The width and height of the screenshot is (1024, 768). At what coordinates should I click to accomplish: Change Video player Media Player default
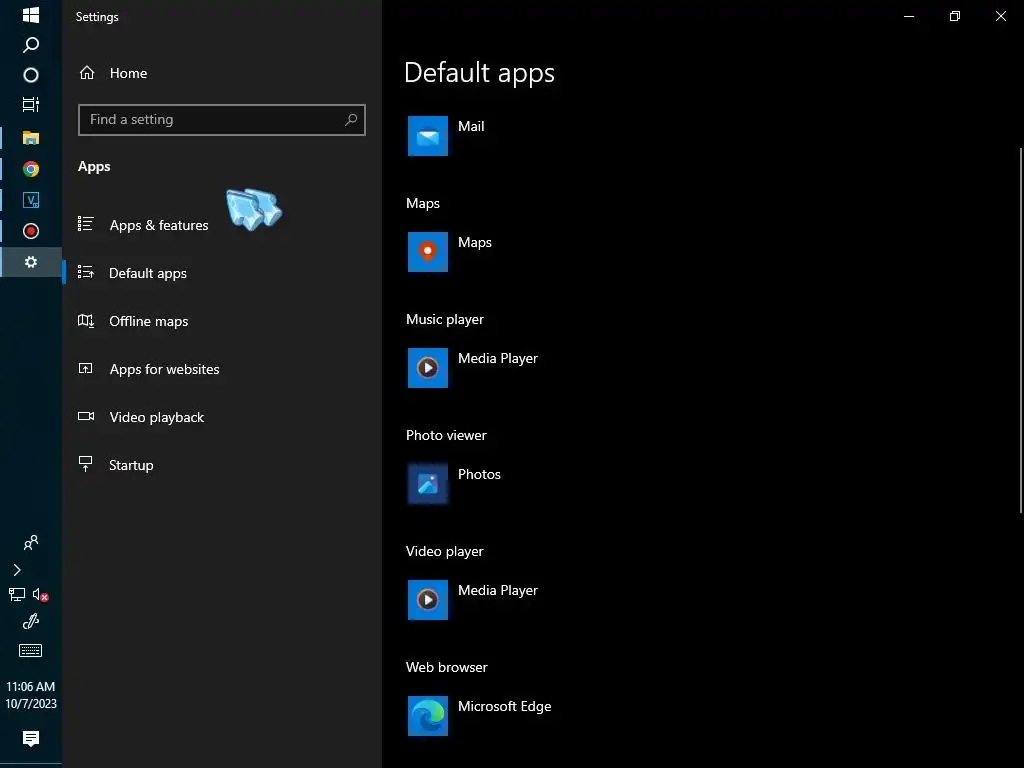(x=498, y=590)
